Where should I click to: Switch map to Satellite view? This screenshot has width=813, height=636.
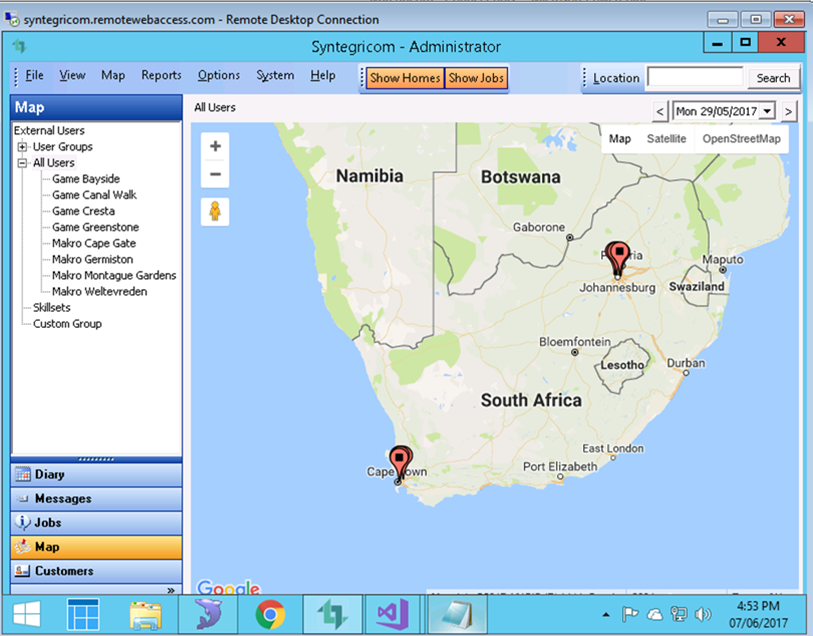coord(666,139)
